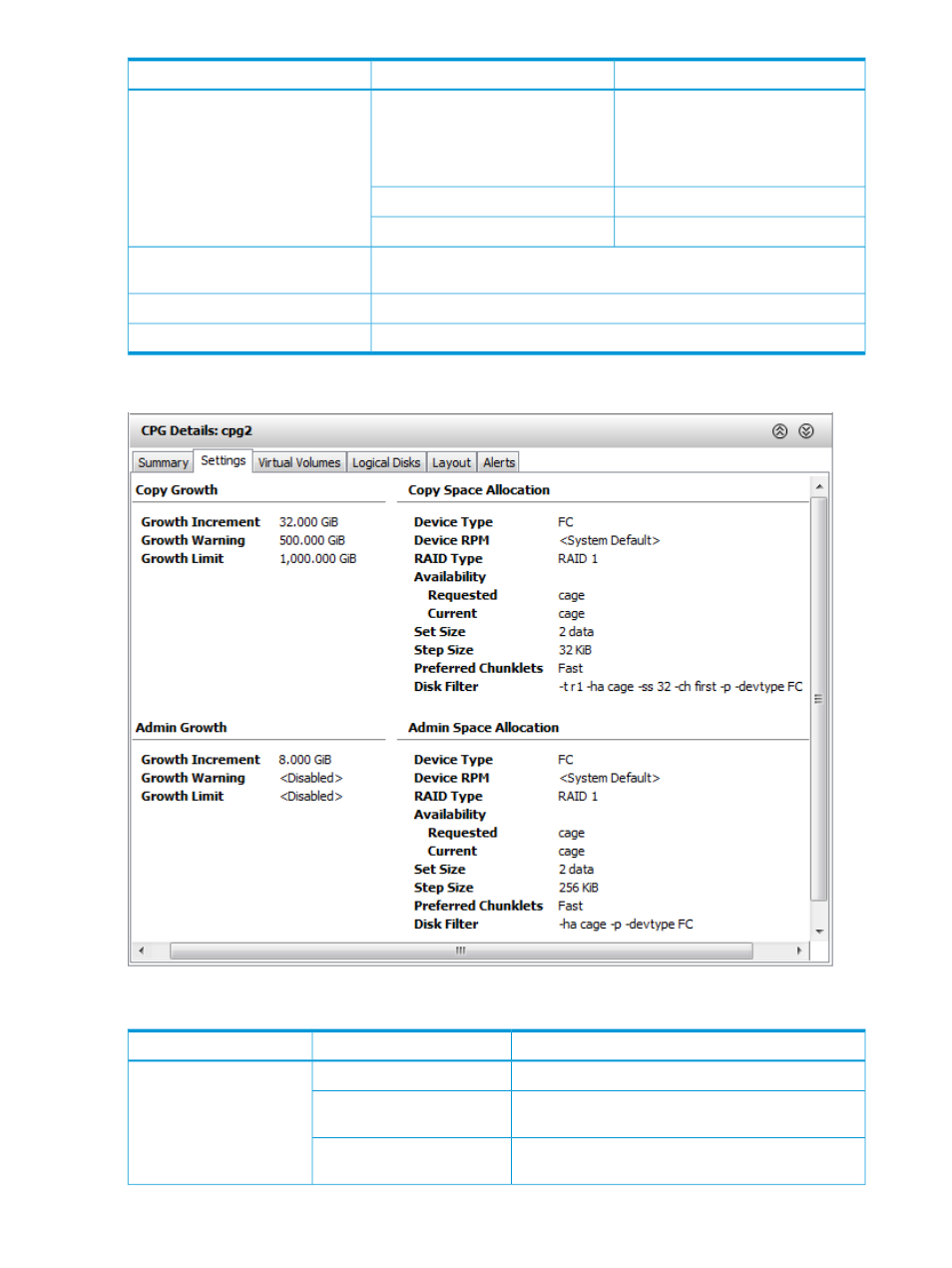
Task: Click the Copy Growth section heading
Action: tap(177, 490)
